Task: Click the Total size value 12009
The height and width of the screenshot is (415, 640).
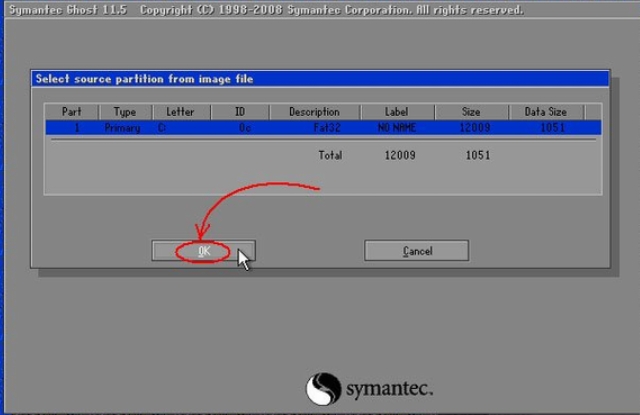Action: point(400,155)
